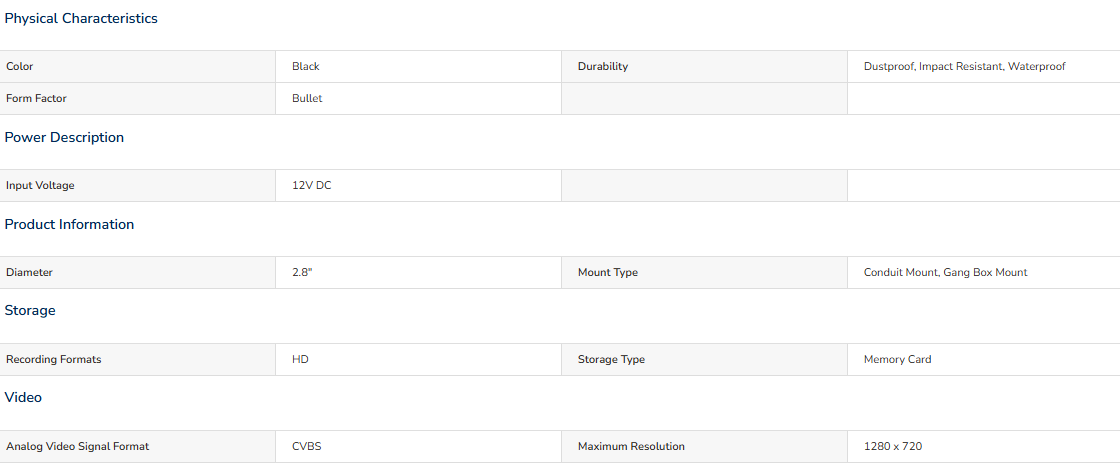The width and height of the screenshot is (1120, 470).
Task: Click the Form Factor label
Action: (36, 99)
